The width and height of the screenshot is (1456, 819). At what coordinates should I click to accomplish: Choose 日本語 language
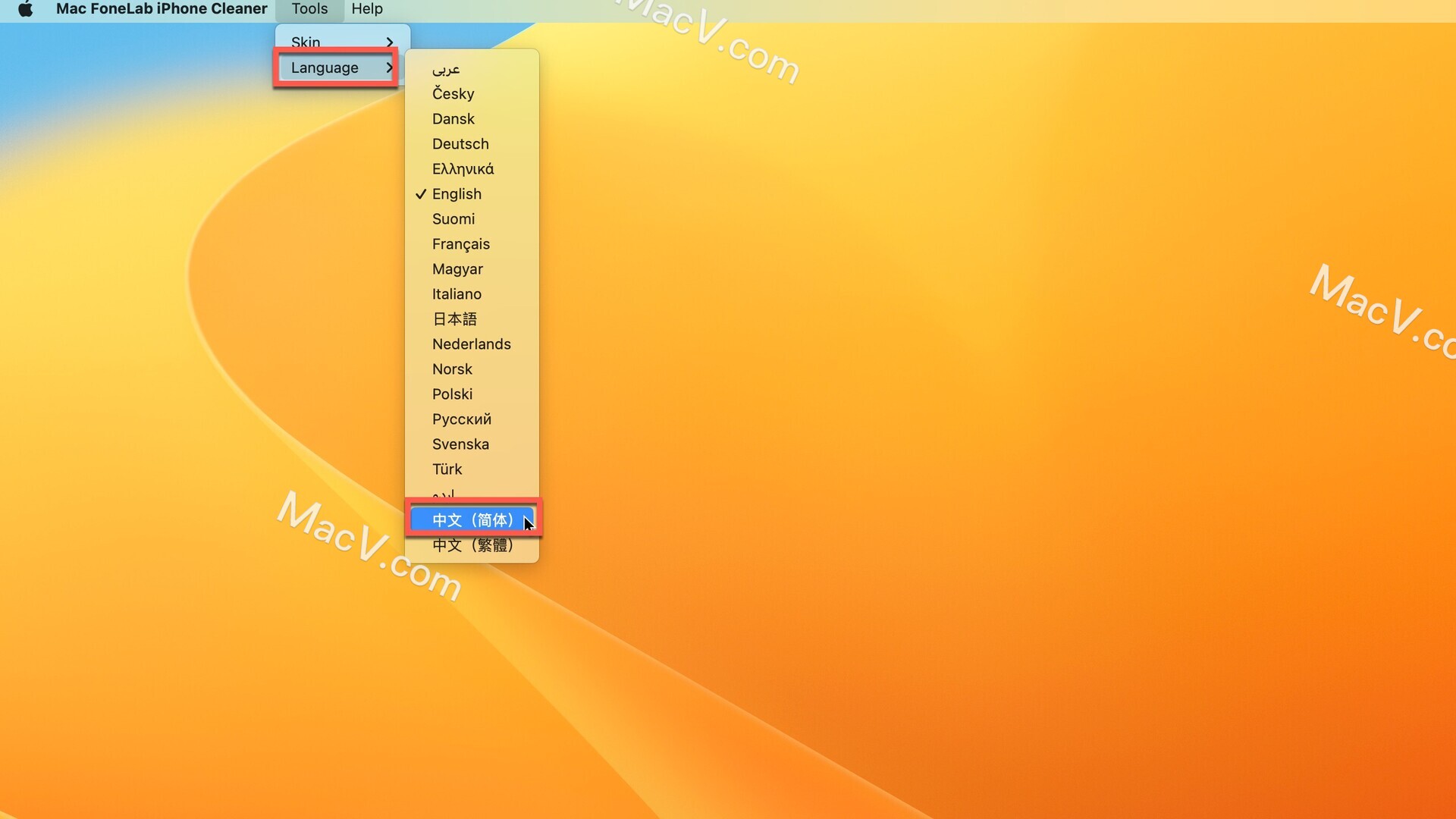pos(472,319)
